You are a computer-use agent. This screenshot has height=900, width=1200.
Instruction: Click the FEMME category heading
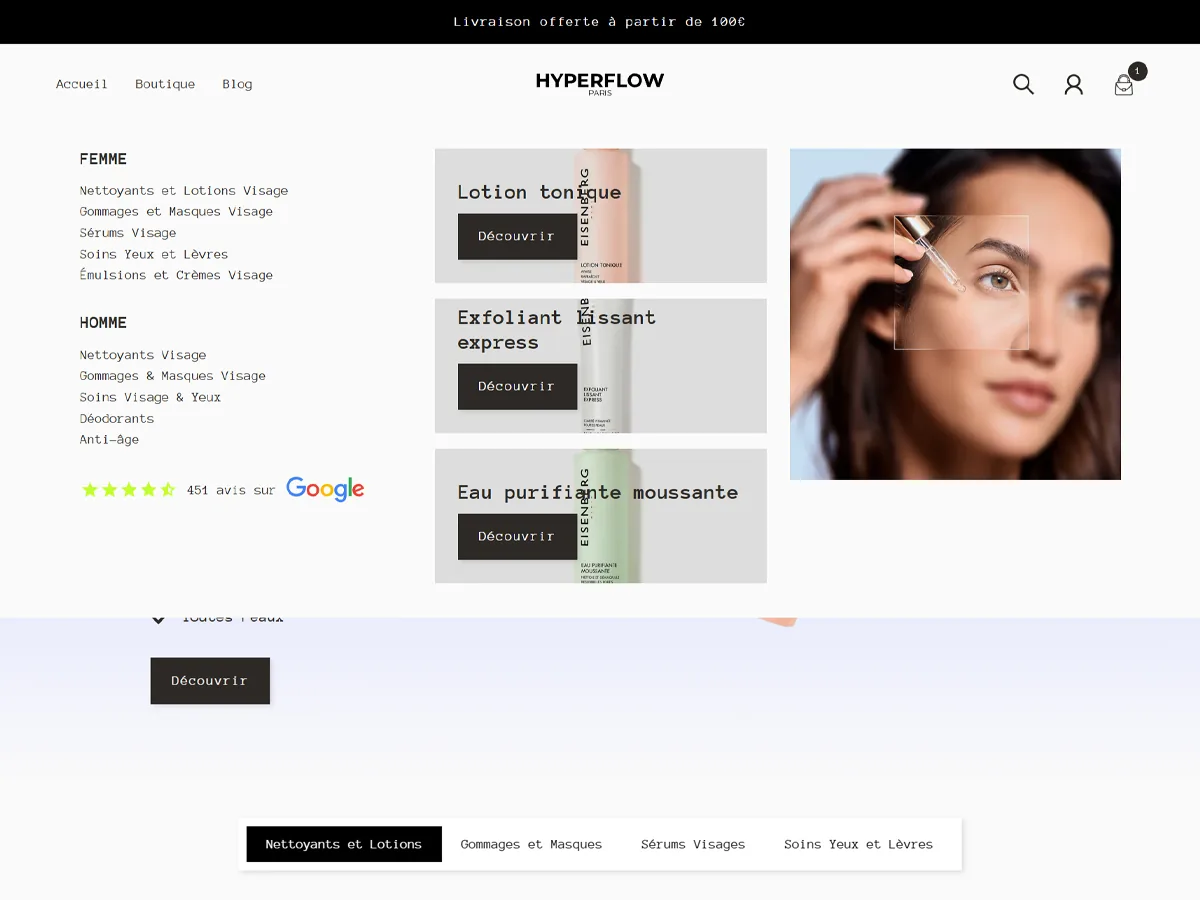(103, 159)
